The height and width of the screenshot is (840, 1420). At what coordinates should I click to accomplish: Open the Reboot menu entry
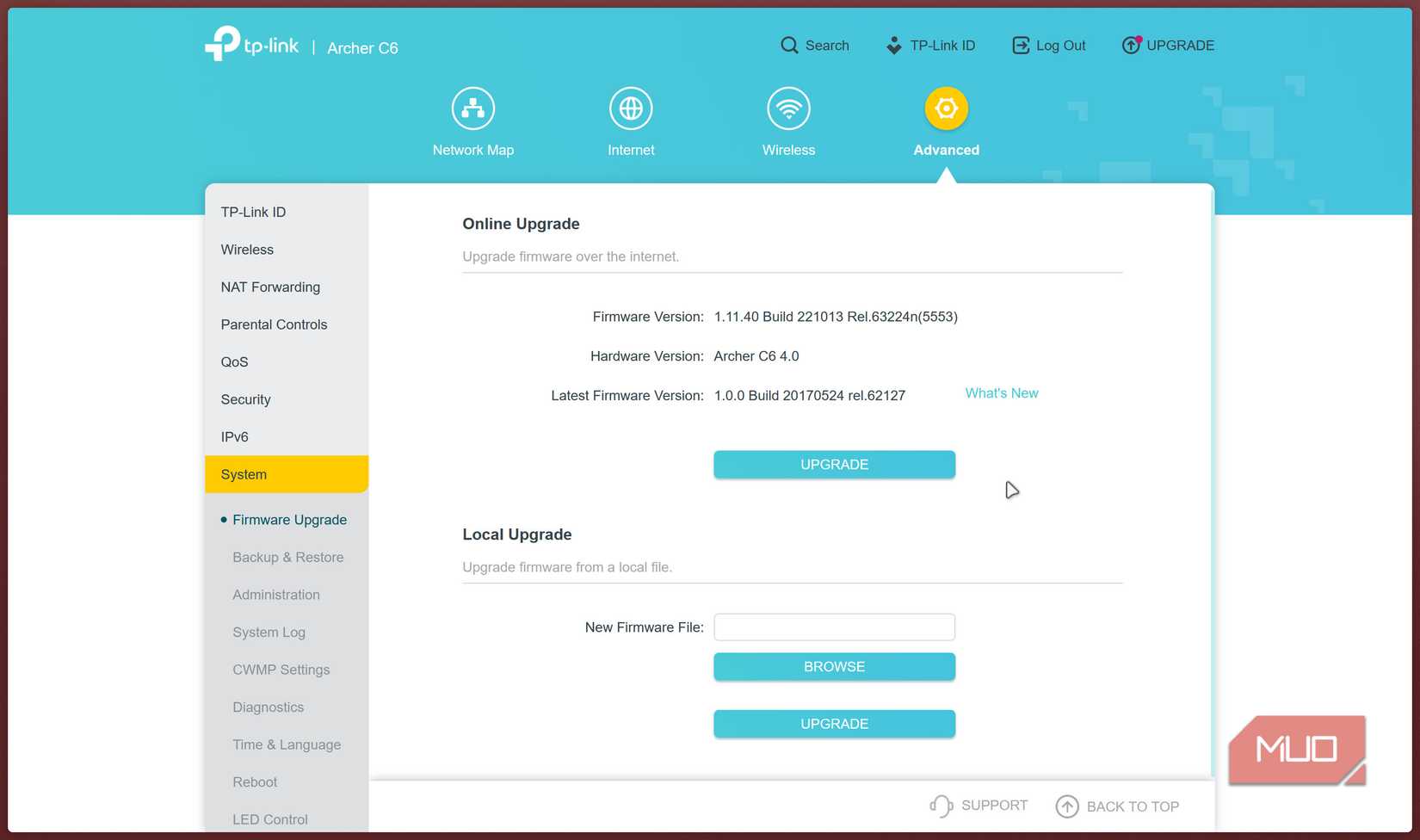tap(255, 782)
